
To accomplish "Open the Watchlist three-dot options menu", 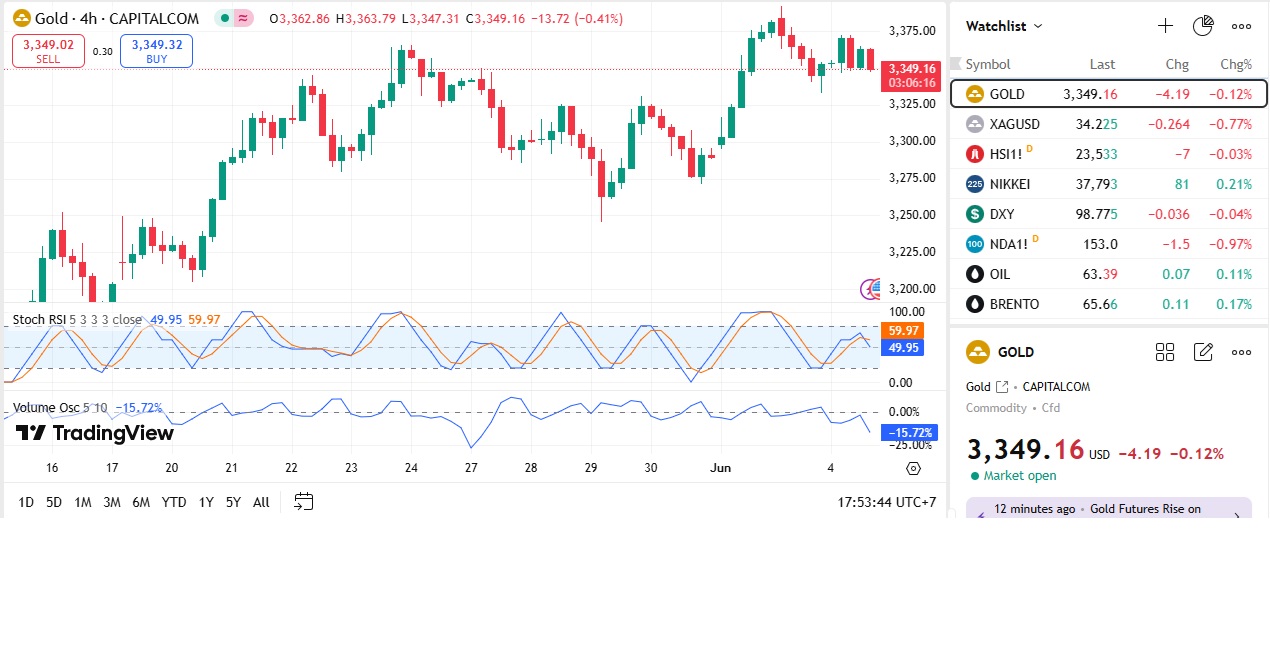I will (1241, 26).
